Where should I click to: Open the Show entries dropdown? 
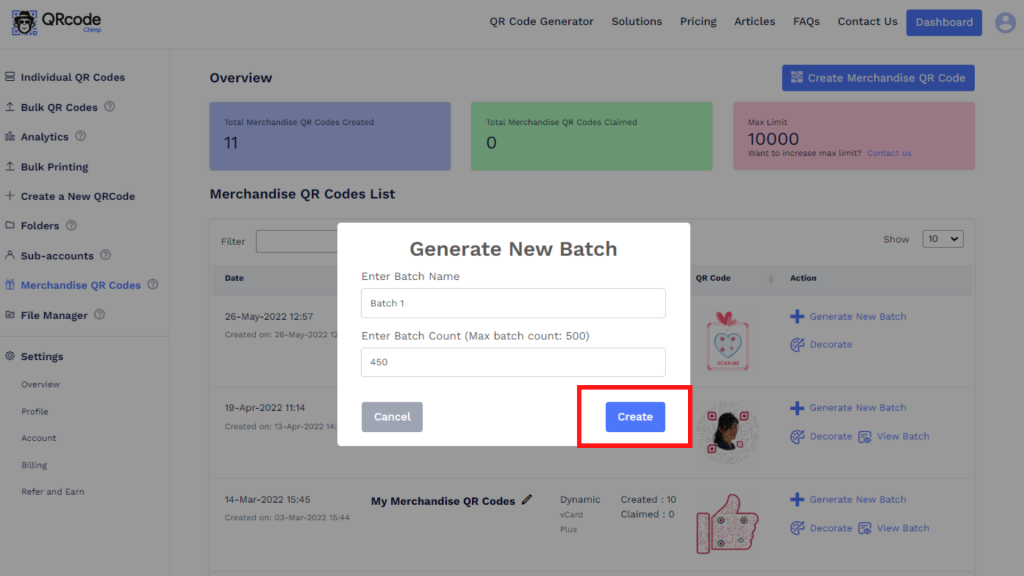pyautogui.click(x=941, y=238)
